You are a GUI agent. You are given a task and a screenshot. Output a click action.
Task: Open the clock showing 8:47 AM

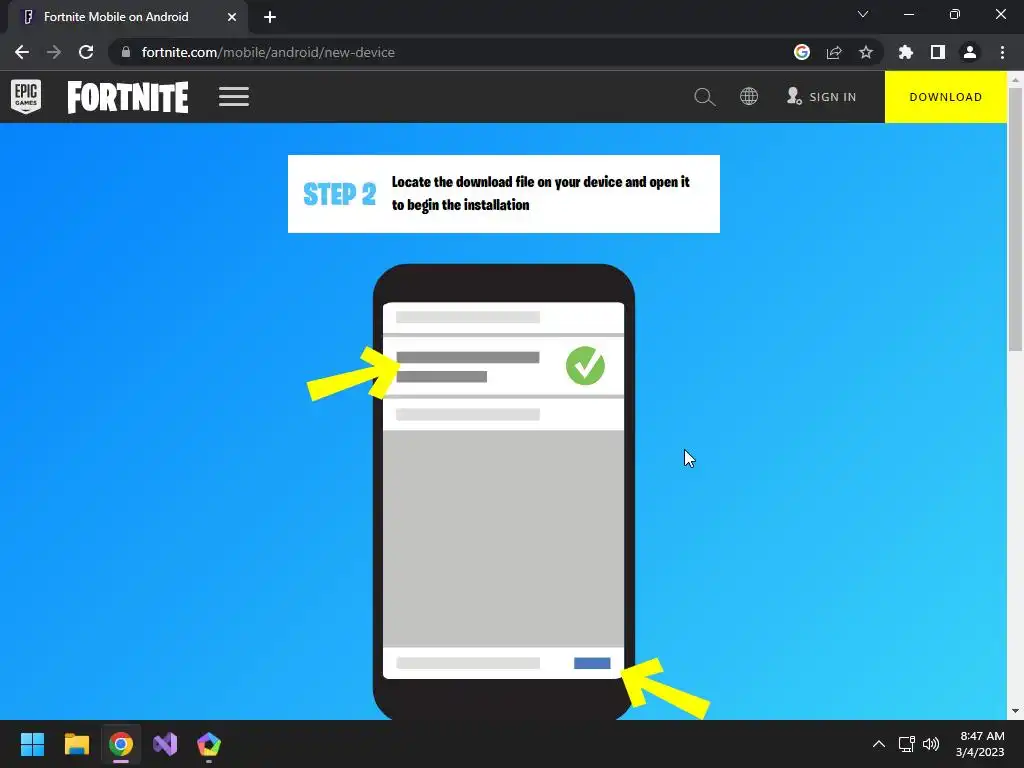pos(980,744)
